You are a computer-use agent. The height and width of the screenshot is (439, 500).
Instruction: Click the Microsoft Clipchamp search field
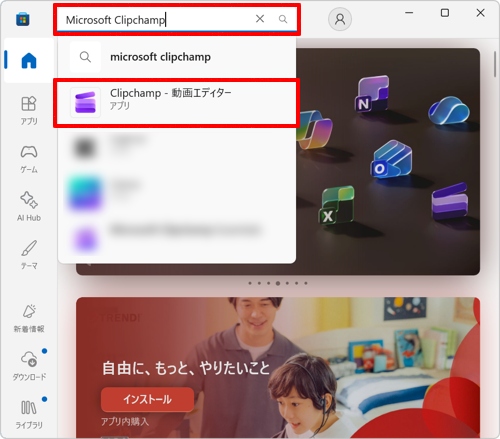coord(177,20)
